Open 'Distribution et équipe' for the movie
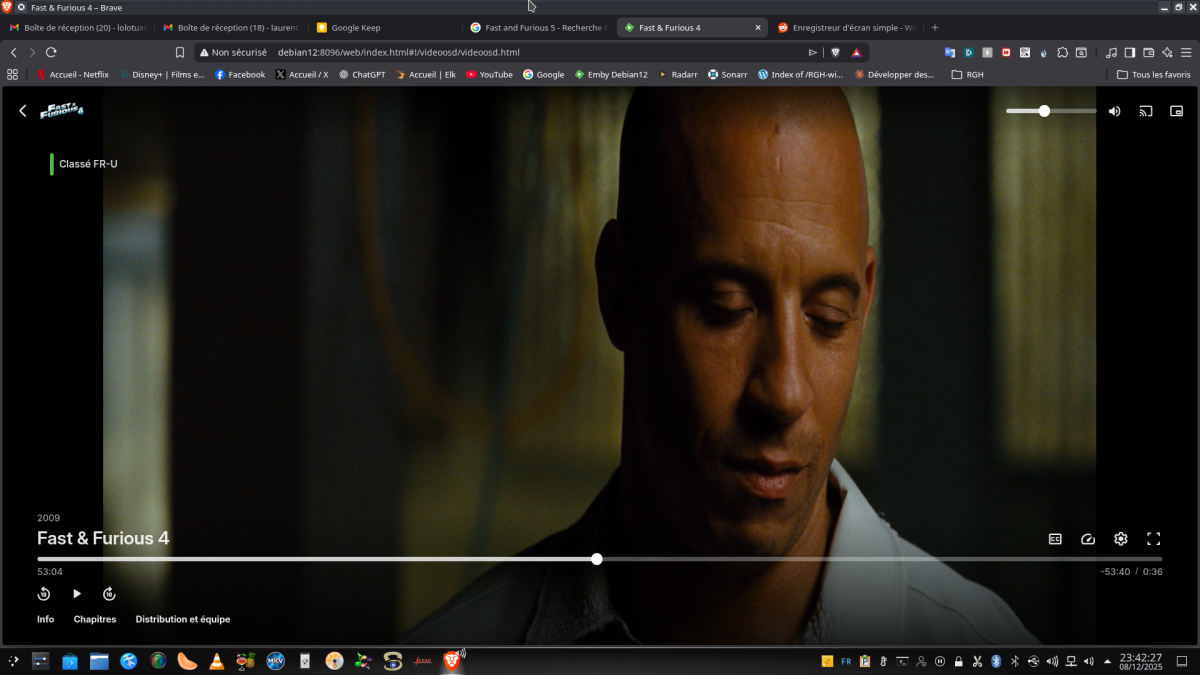This screenshot has width=1200, height=675. tap(183, 618)
